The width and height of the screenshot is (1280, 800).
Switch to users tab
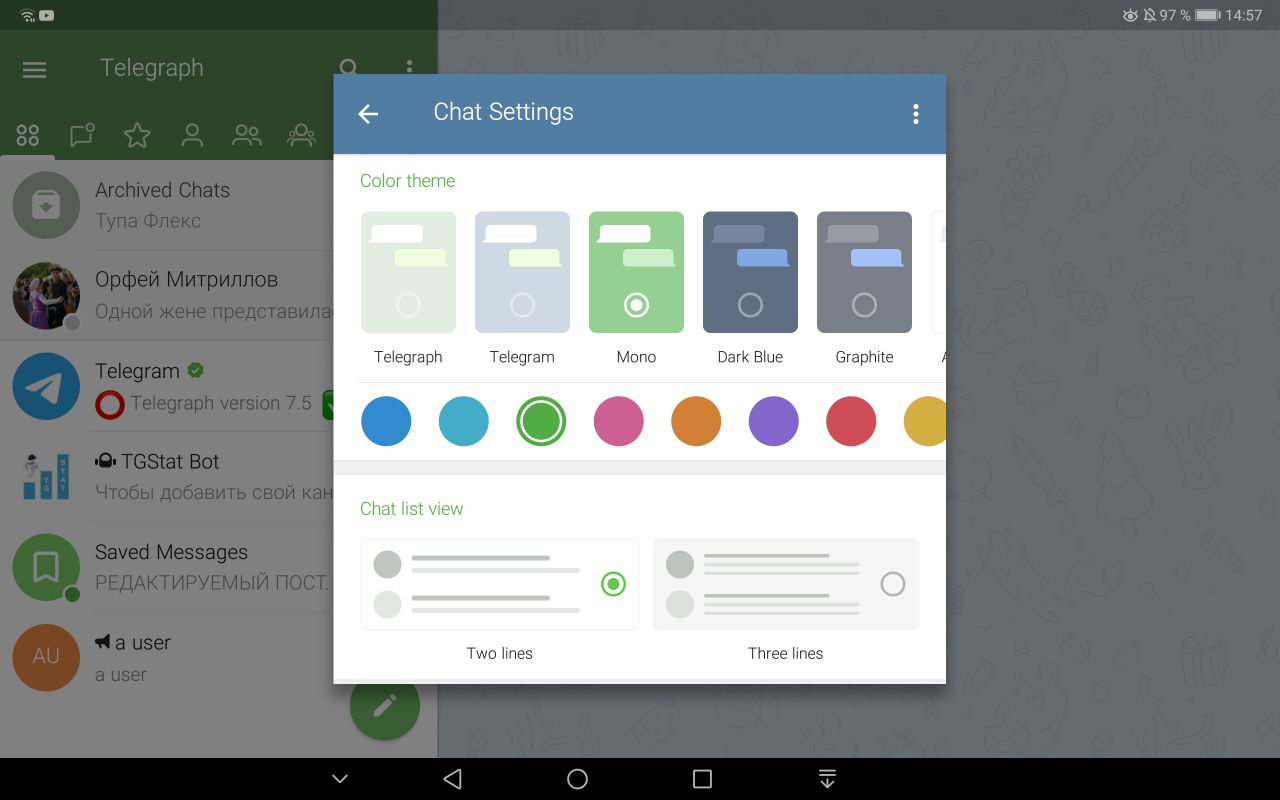click(192, 135)
